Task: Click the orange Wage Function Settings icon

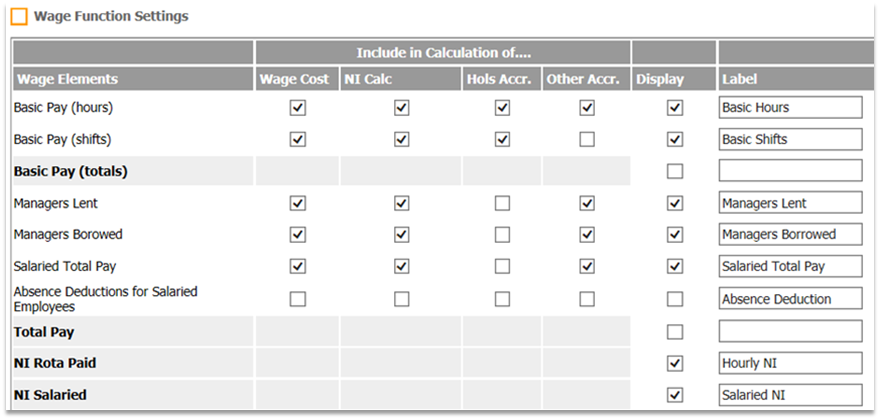Action: [19, 17]
